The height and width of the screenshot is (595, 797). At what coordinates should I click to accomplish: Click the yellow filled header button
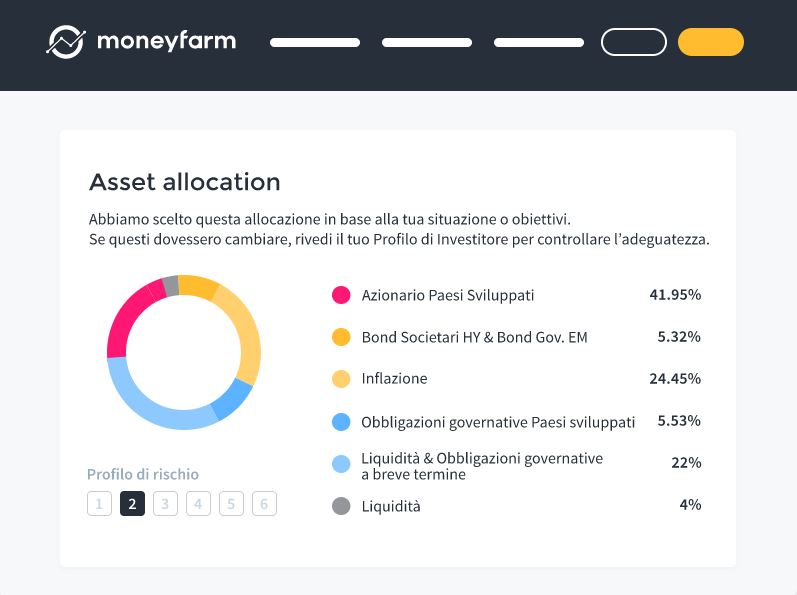[x=711, y=42]
